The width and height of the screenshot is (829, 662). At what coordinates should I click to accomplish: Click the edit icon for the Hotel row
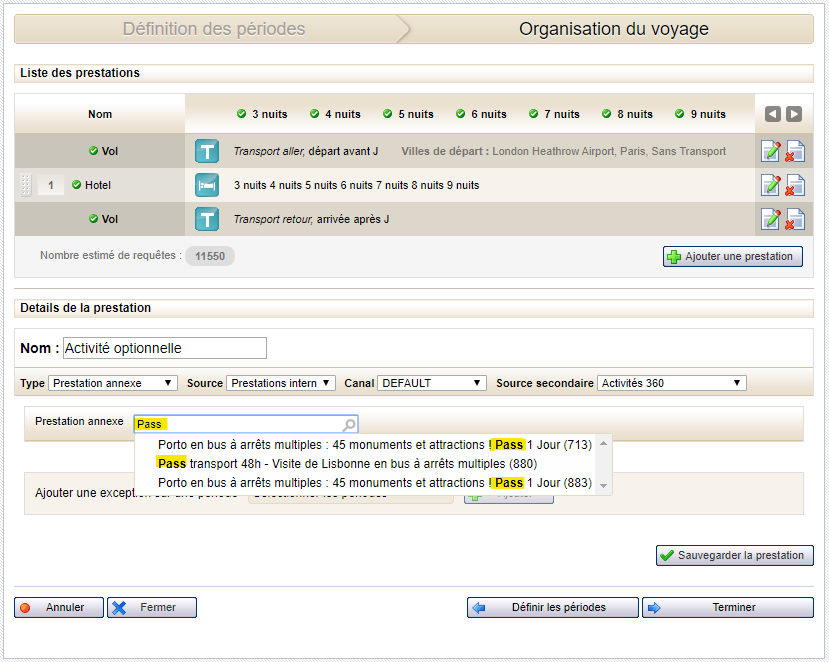point(771,185)
